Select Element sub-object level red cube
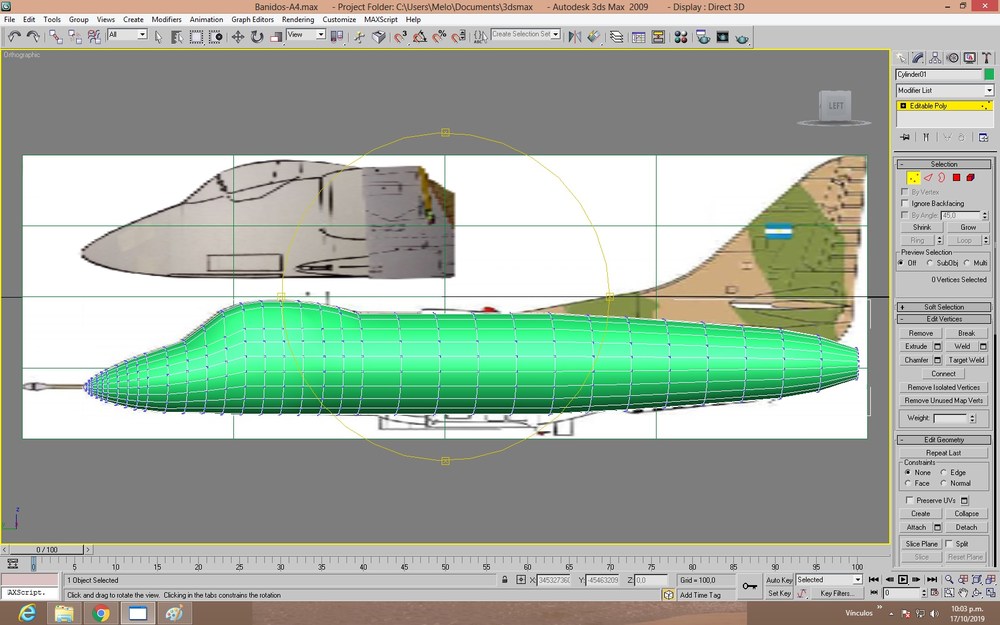The width and height of the screenshot is (1000, 625). click(970, 177)
